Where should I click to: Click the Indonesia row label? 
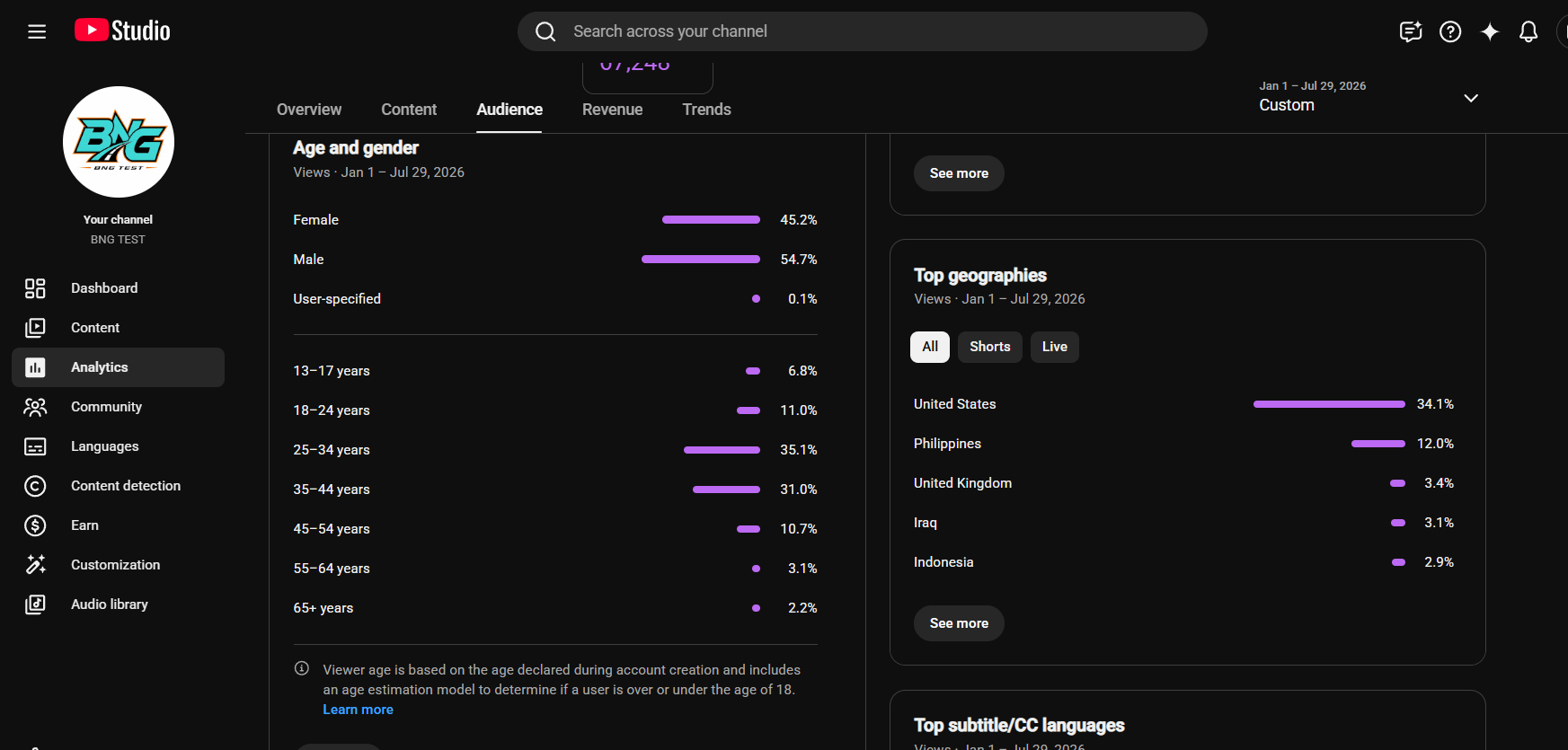[x=943, y=562]
